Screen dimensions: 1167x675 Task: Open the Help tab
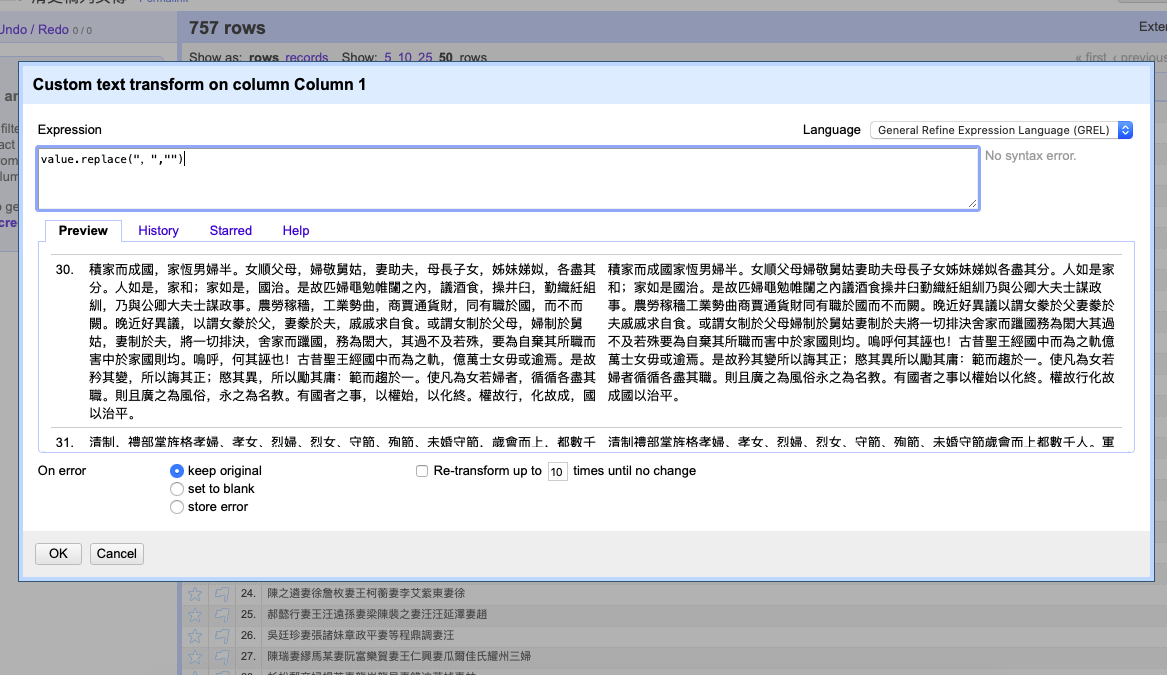(x=296, y=231)
